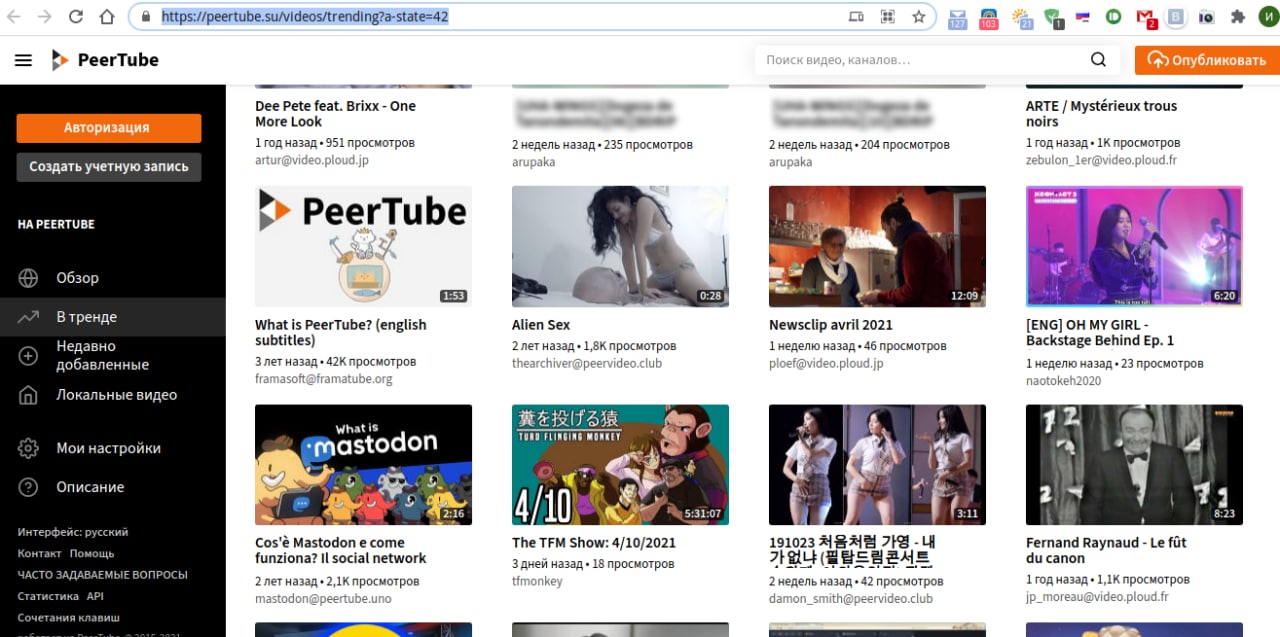
Task: Open the hamburger menu next to PeerTube logo
Action: (x=23, y=60)
